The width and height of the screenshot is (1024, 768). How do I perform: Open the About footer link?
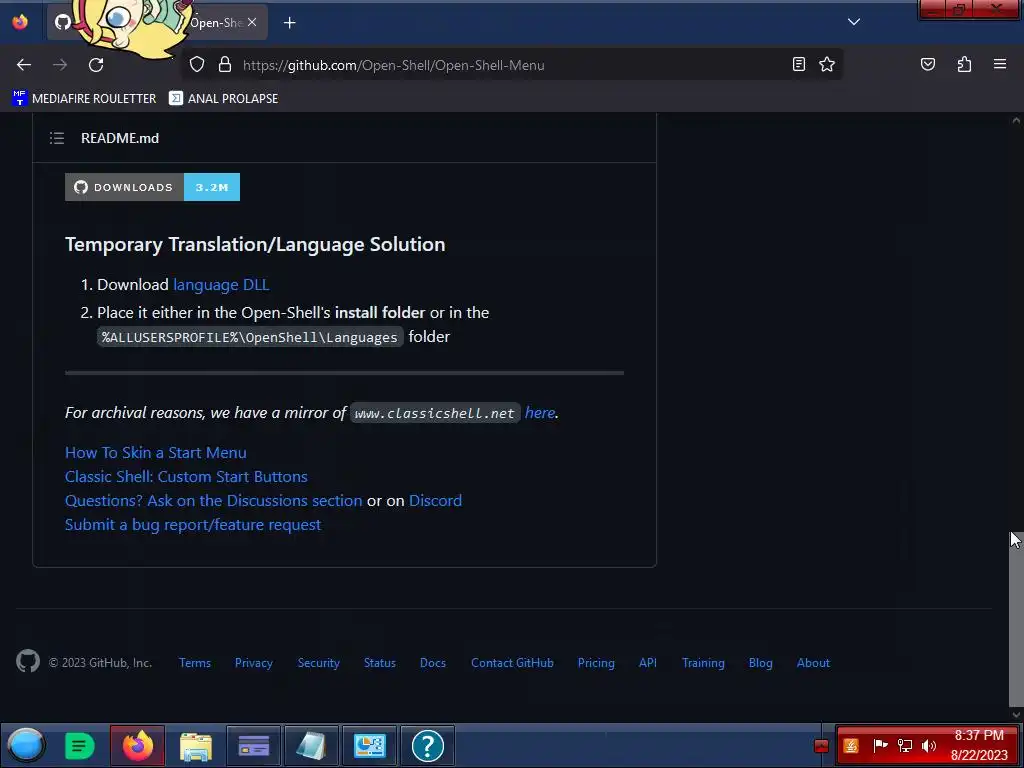(x=813, y=663)
